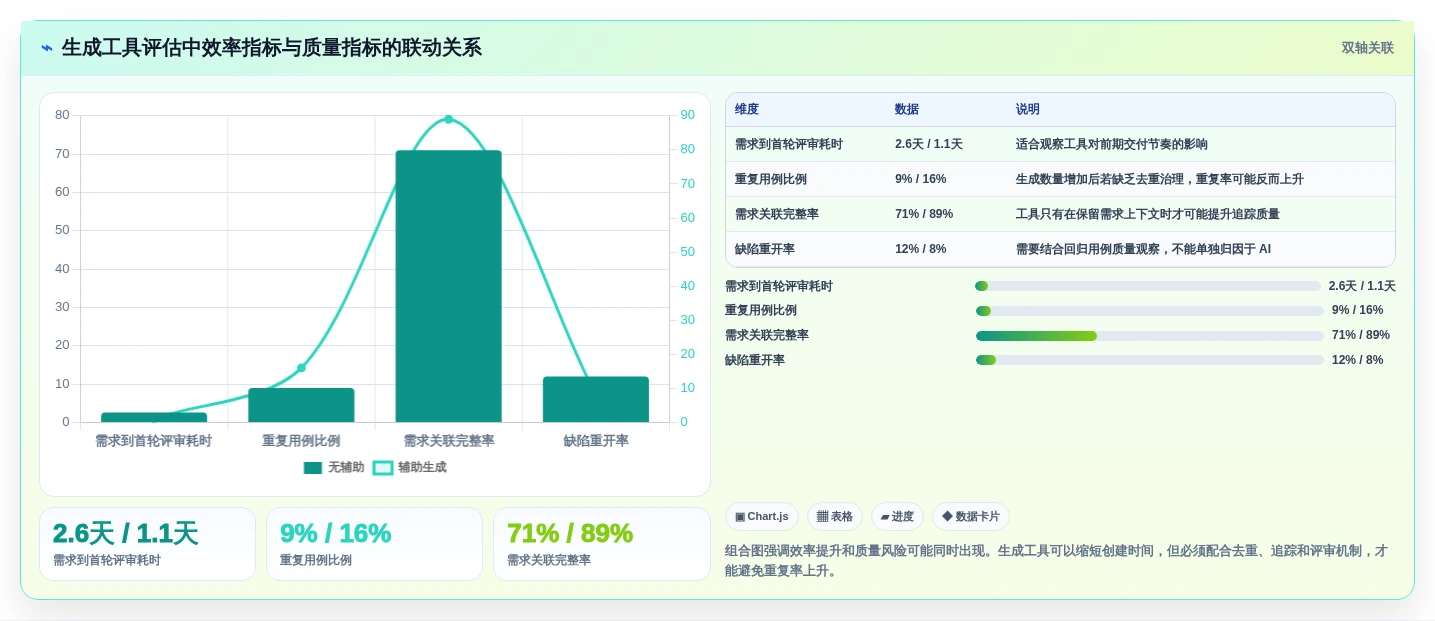Click the 缺陷重开率 progress bar
The height and width of the screenshot is (621, 1435).
(x=1149, y=360)
